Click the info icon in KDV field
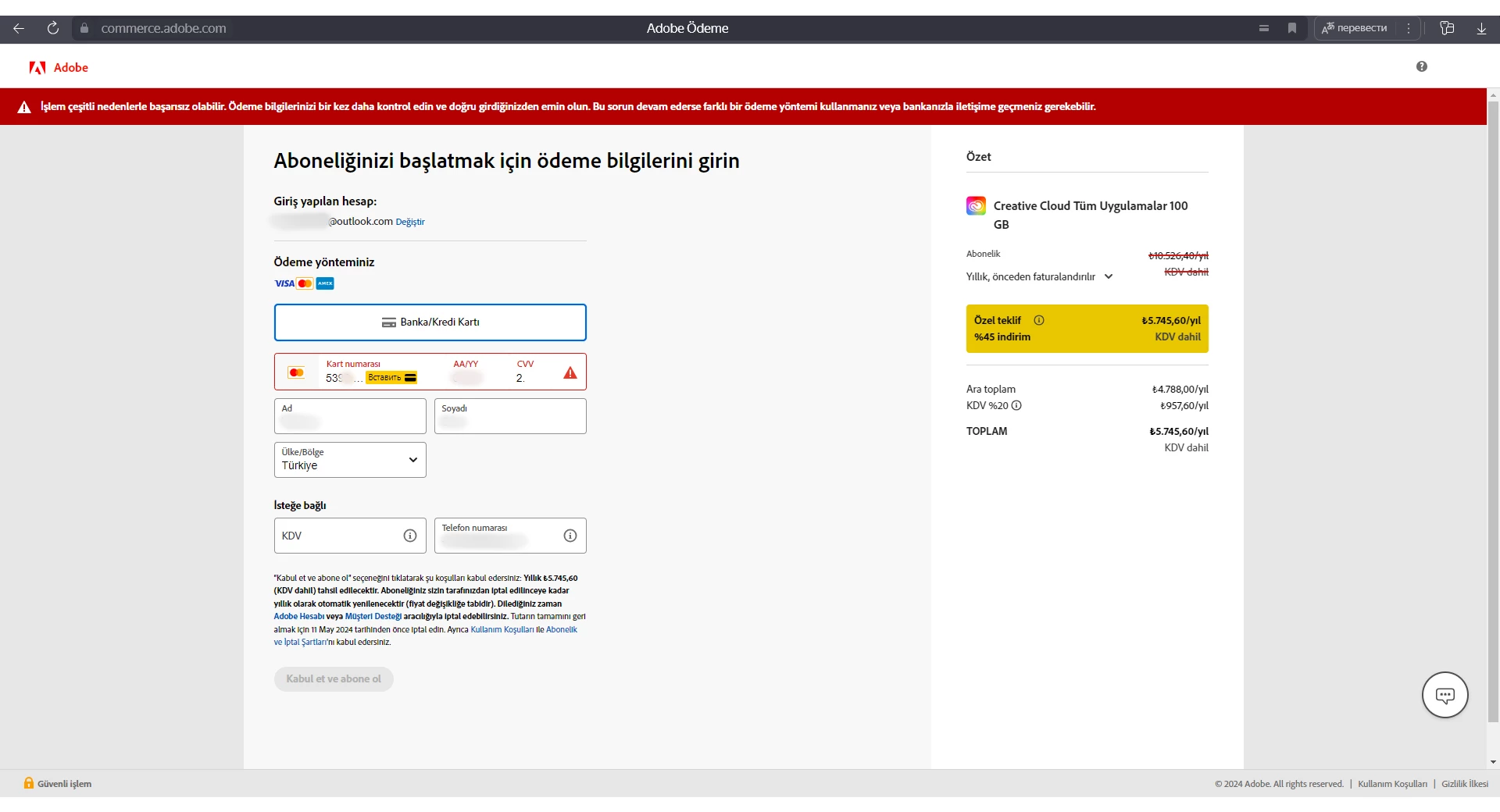This screenshot has height=812, width=1500. point(409,536)
